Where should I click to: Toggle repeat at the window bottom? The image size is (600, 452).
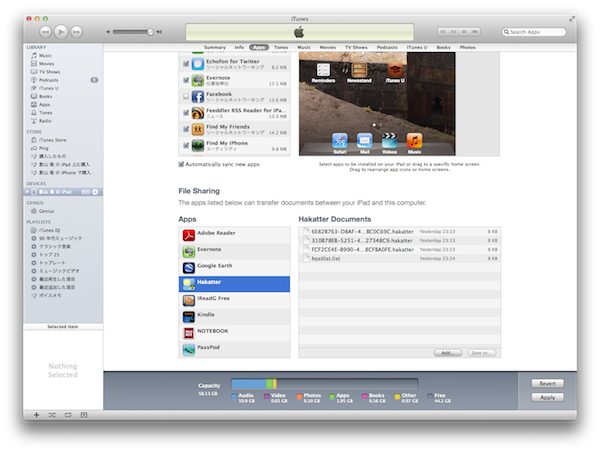pyautogui.click(x=68, y=415)
